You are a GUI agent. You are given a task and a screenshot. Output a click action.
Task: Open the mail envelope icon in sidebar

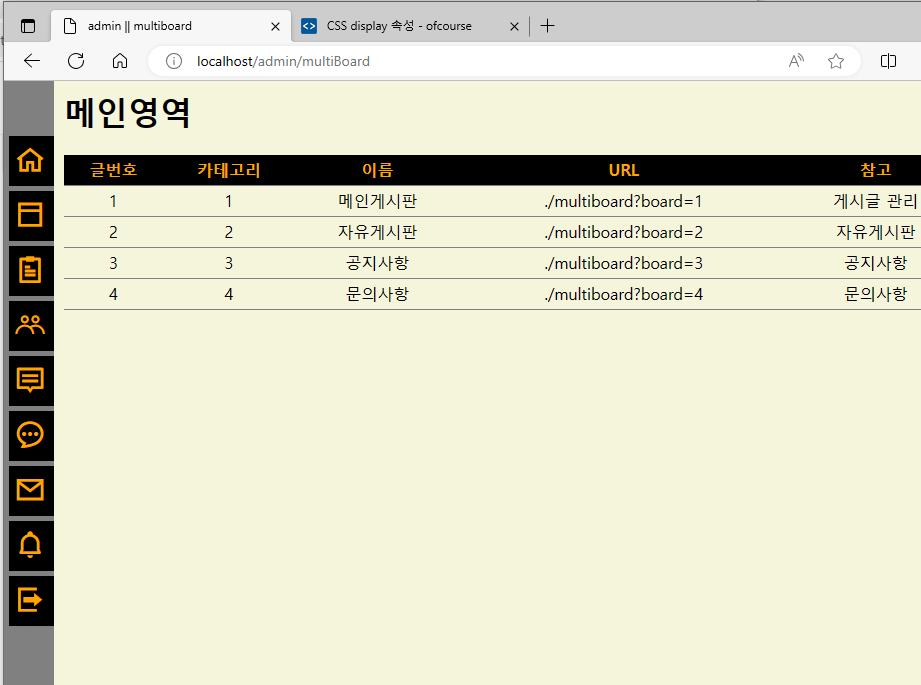click(x=31, y=490)
